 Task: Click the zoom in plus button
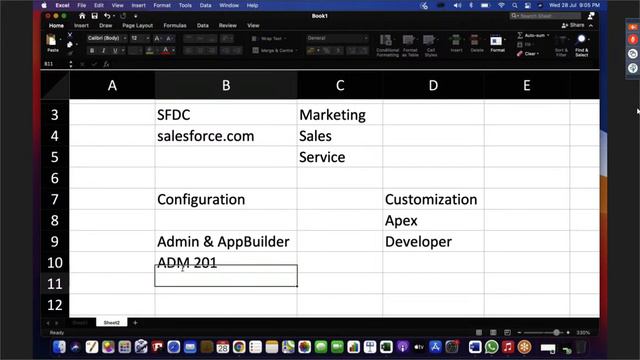tap(568, 333)
